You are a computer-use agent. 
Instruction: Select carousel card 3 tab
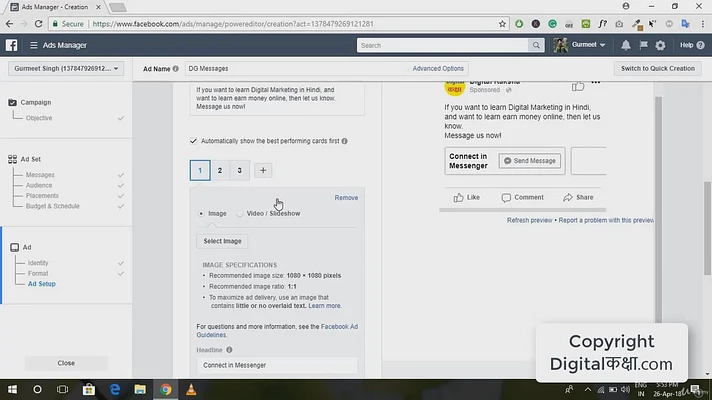tap(239, 170)
